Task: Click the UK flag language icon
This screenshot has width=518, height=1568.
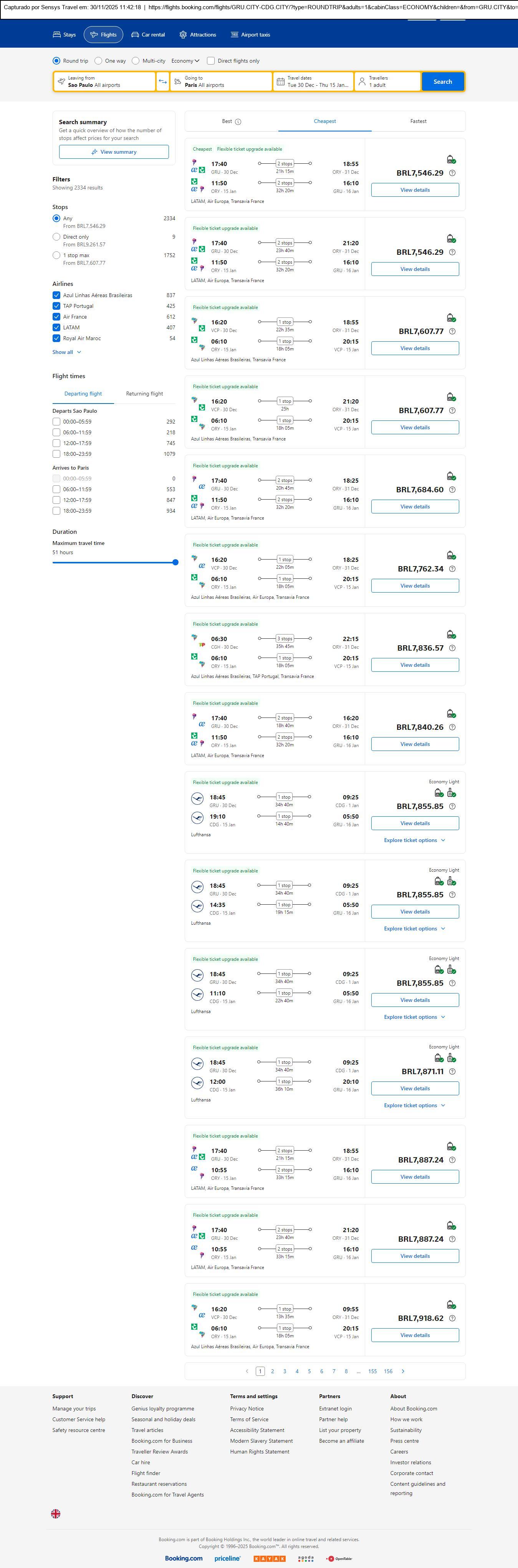Action: 55,1513
